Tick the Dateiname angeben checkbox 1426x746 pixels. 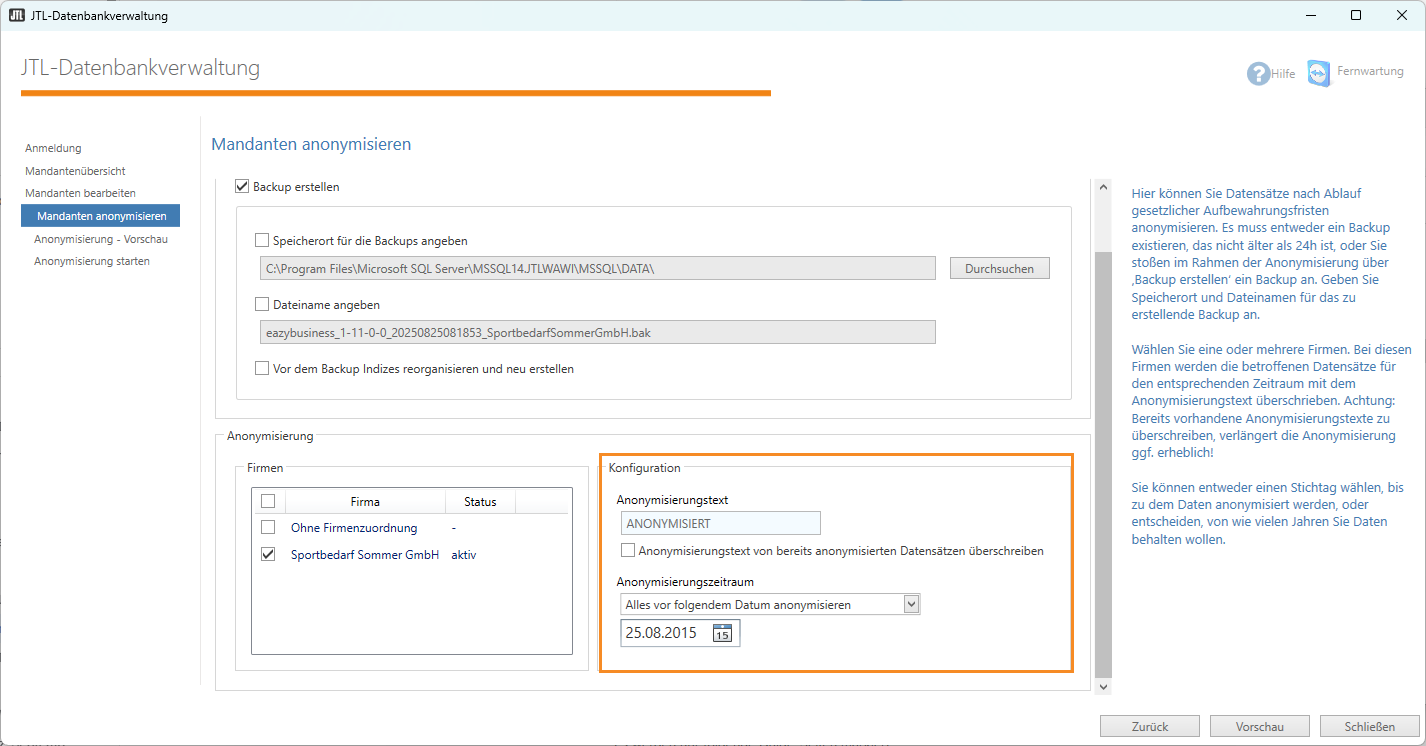coord(262,305)
